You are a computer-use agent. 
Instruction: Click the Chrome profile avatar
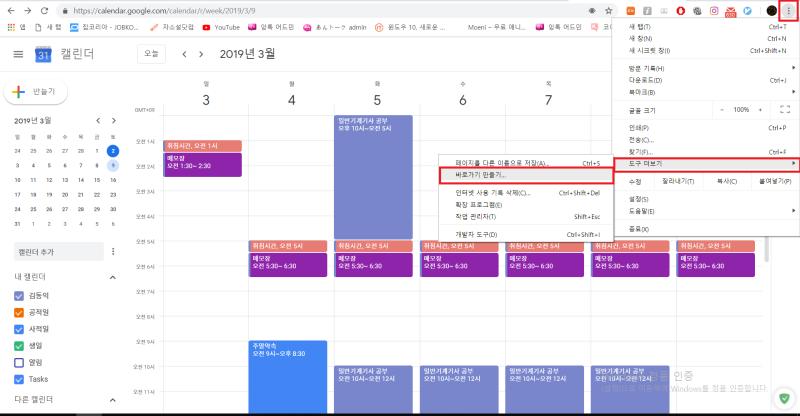(x=771, y=10)
